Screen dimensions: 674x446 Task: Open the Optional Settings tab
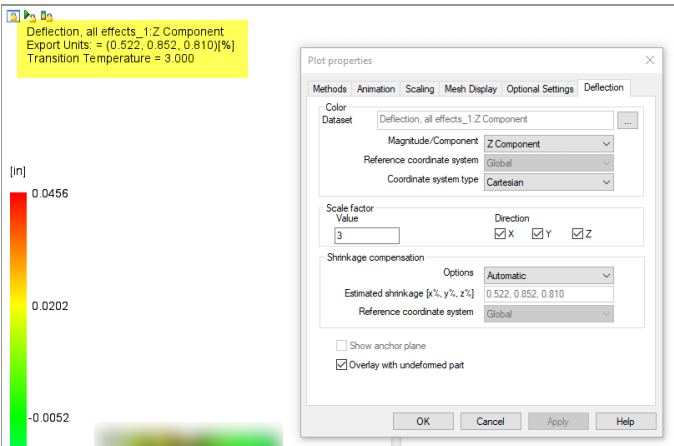pos(540,89)
